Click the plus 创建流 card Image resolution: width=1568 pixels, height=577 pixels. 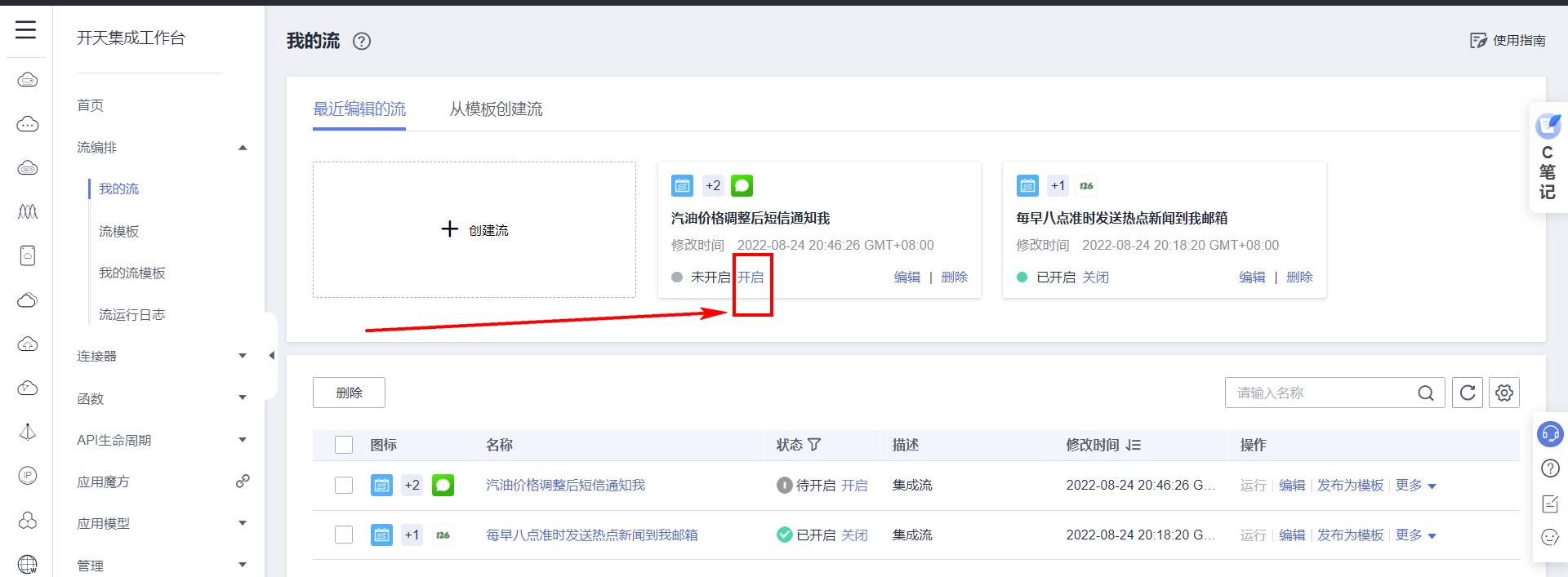(474, 229)
